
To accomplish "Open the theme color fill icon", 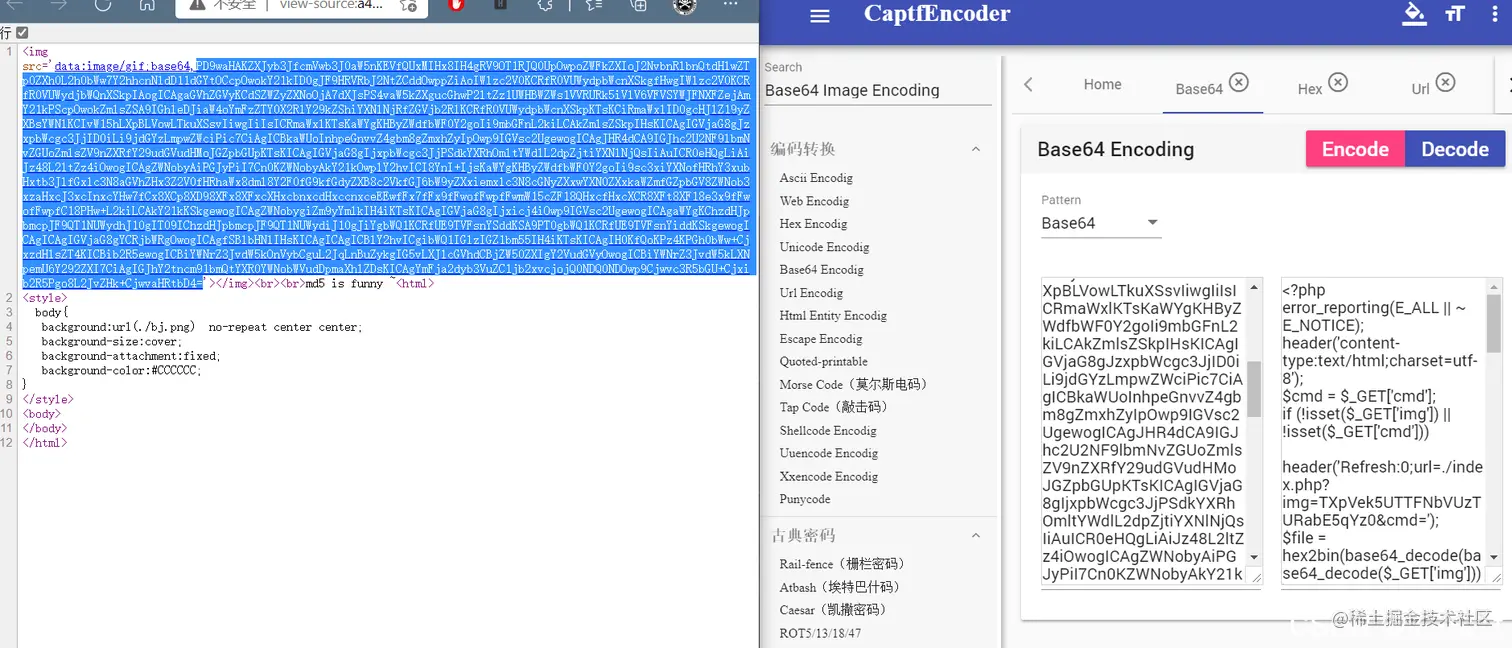I will click(1414, 14).
